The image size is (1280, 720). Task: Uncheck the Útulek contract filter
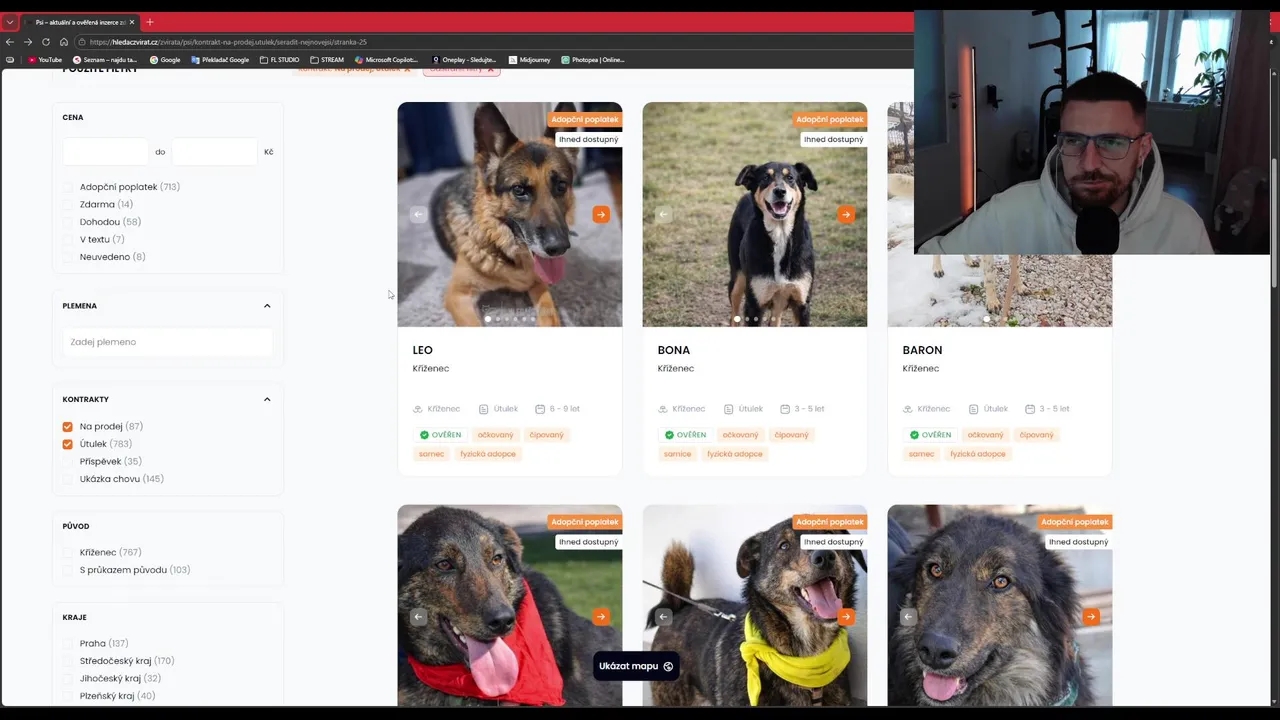click(x=68, y=444)
